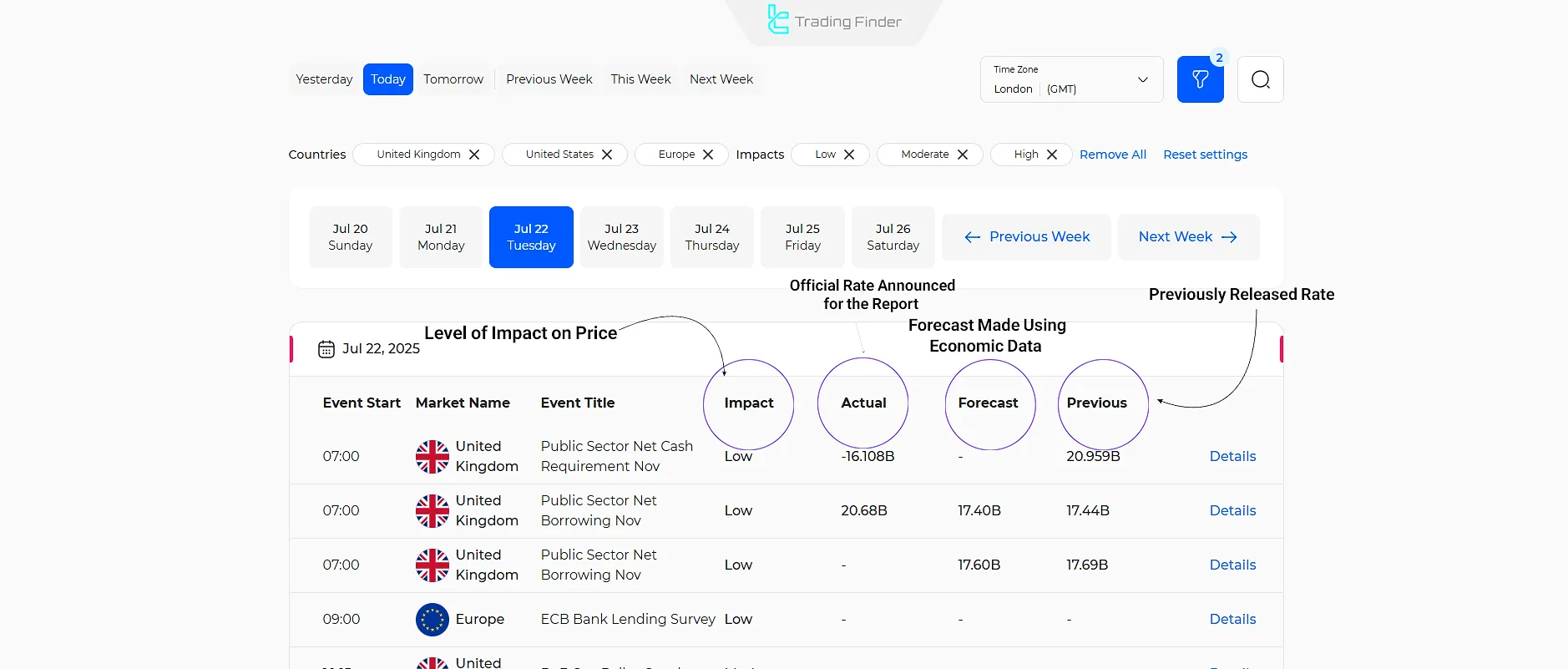Click Public Sector Net Cash Requirement Nov title
This screenshot has width=1568, height=669.
[x=617, y=456]
